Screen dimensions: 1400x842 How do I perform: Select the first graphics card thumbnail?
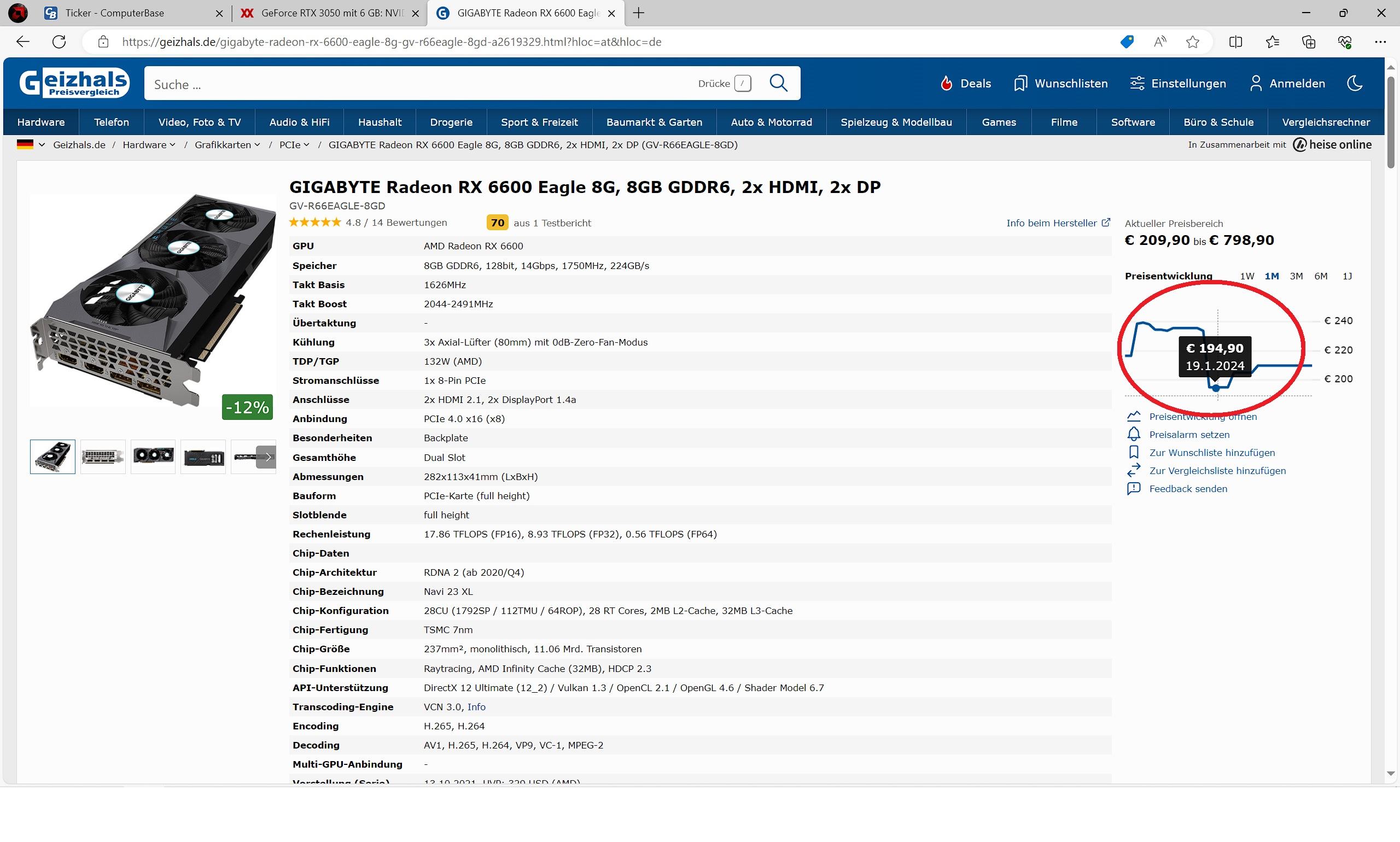tap(53, 457)
